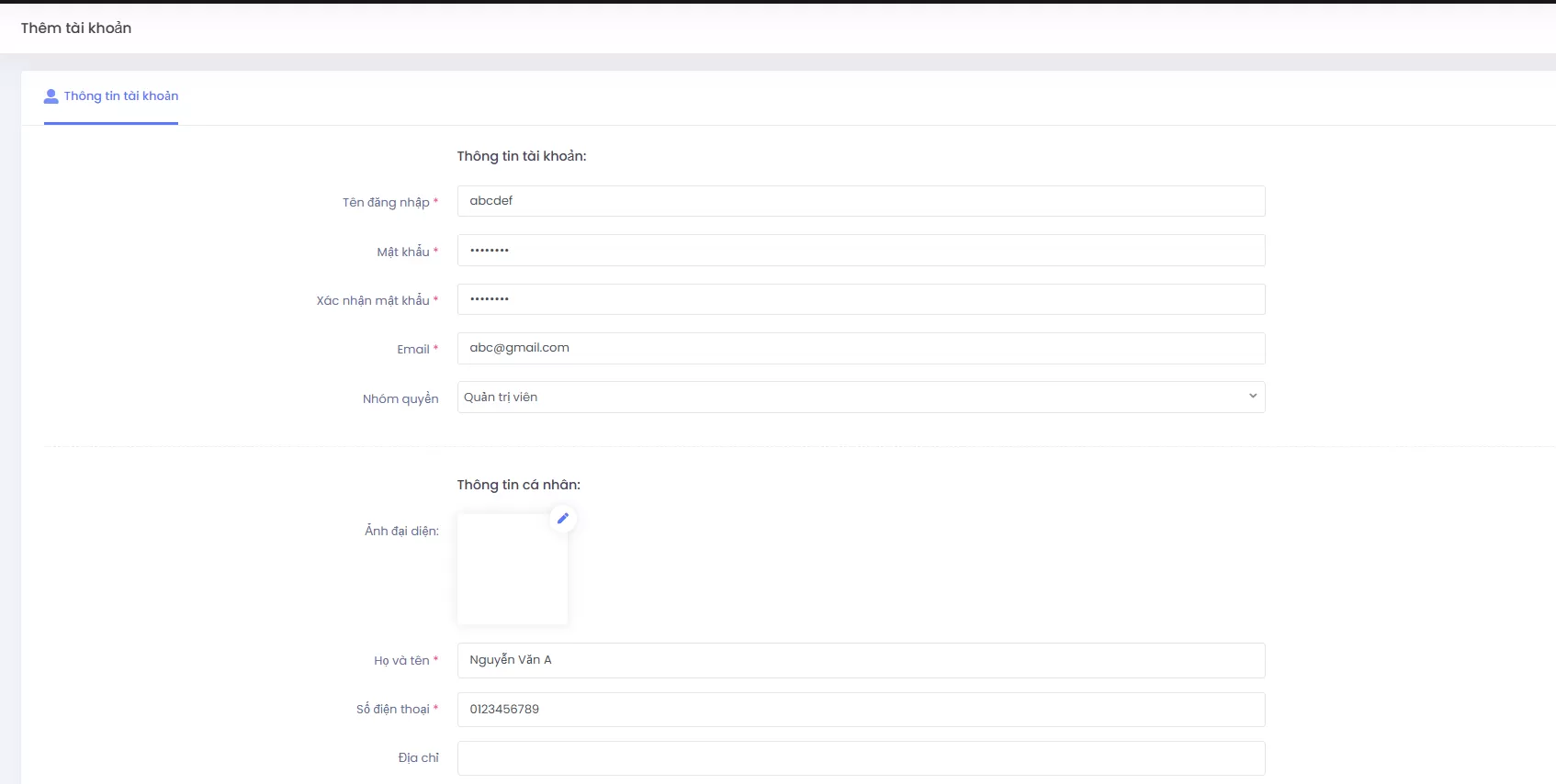Click the empty Địa chỉ input field
The image size is (1556, 784).
861,758
